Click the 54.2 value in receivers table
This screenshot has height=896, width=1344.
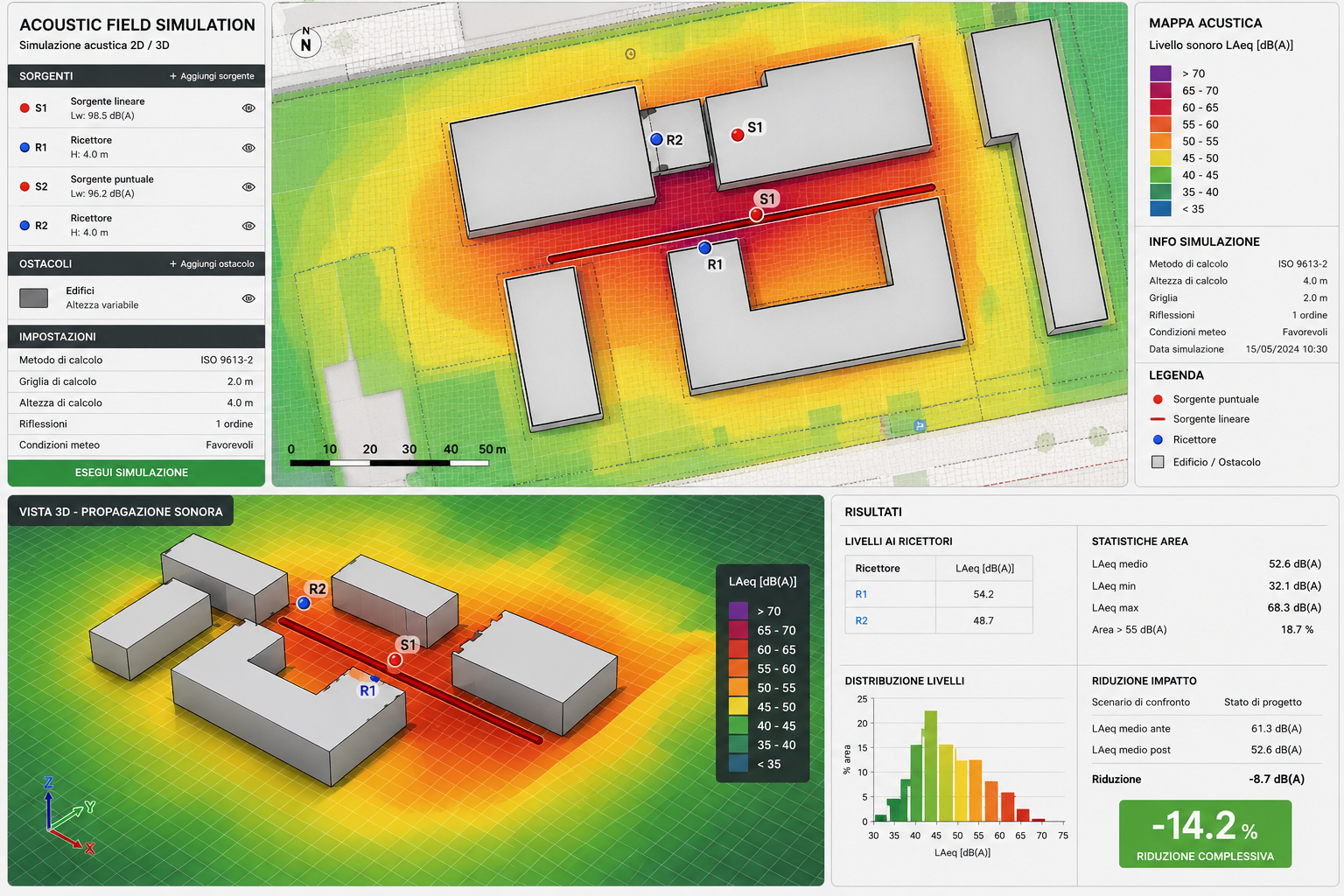click(x=983, y=594)
